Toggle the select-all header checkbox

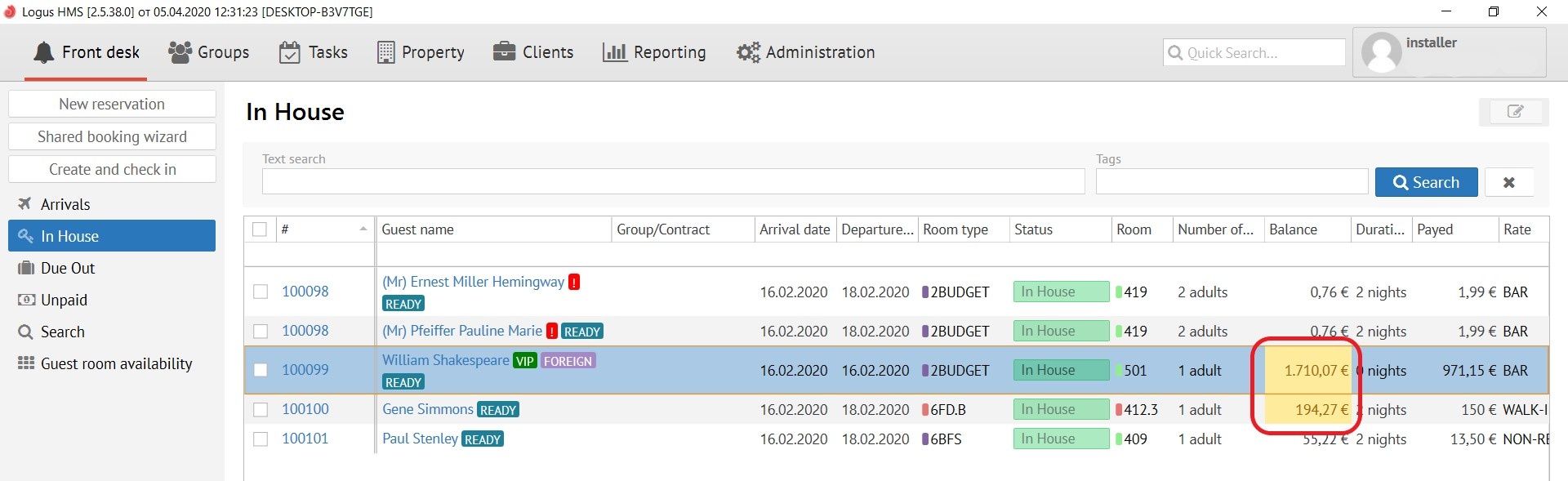coord(260,229)
